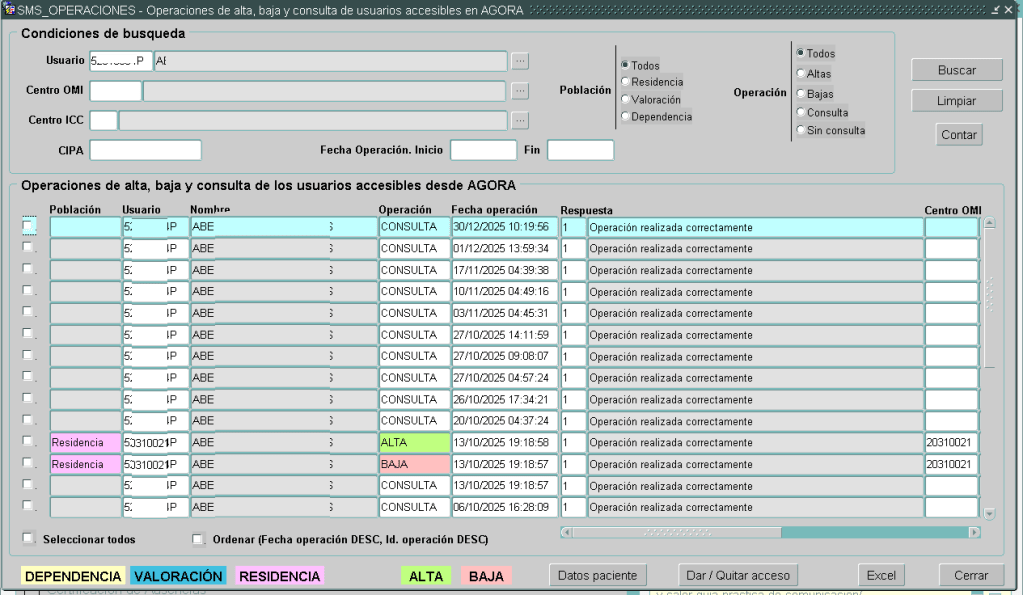Toggle Ordenar by Fecha operación DESC checkbox
1023x595 pixels.
pyautogui.click(x=198, y=538)
